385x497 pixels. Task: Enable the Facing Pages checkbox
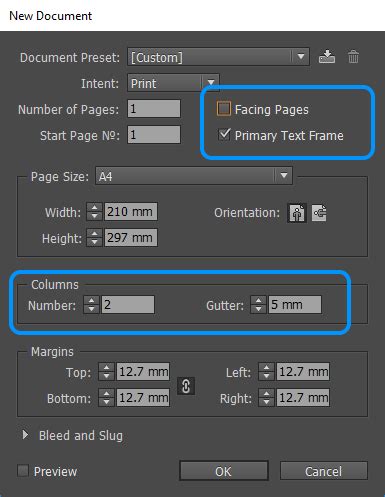223,109
